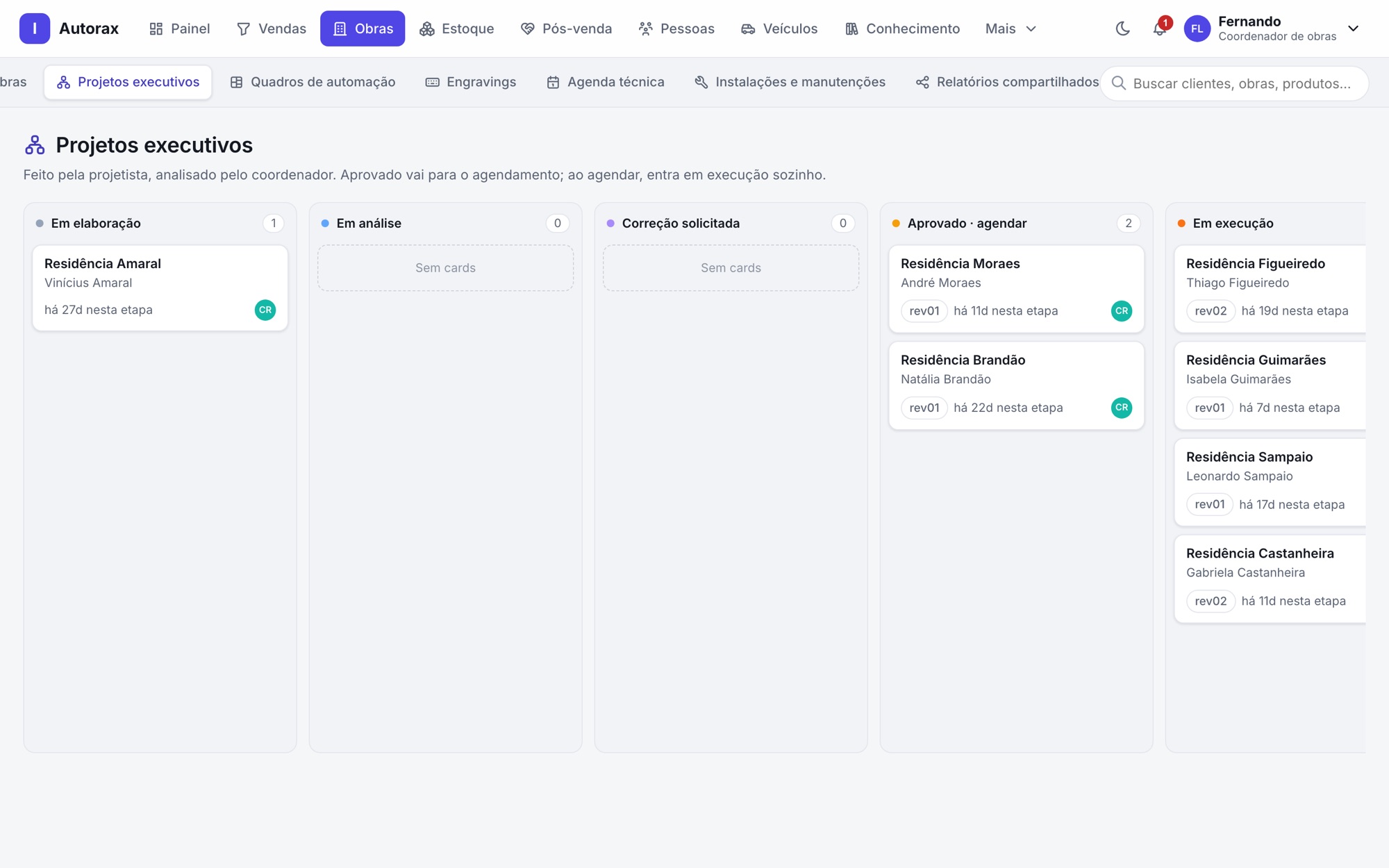The image size is (1389, 868).
Task: Toggle dark mode with the moon icon
Action: (1123, 28)
